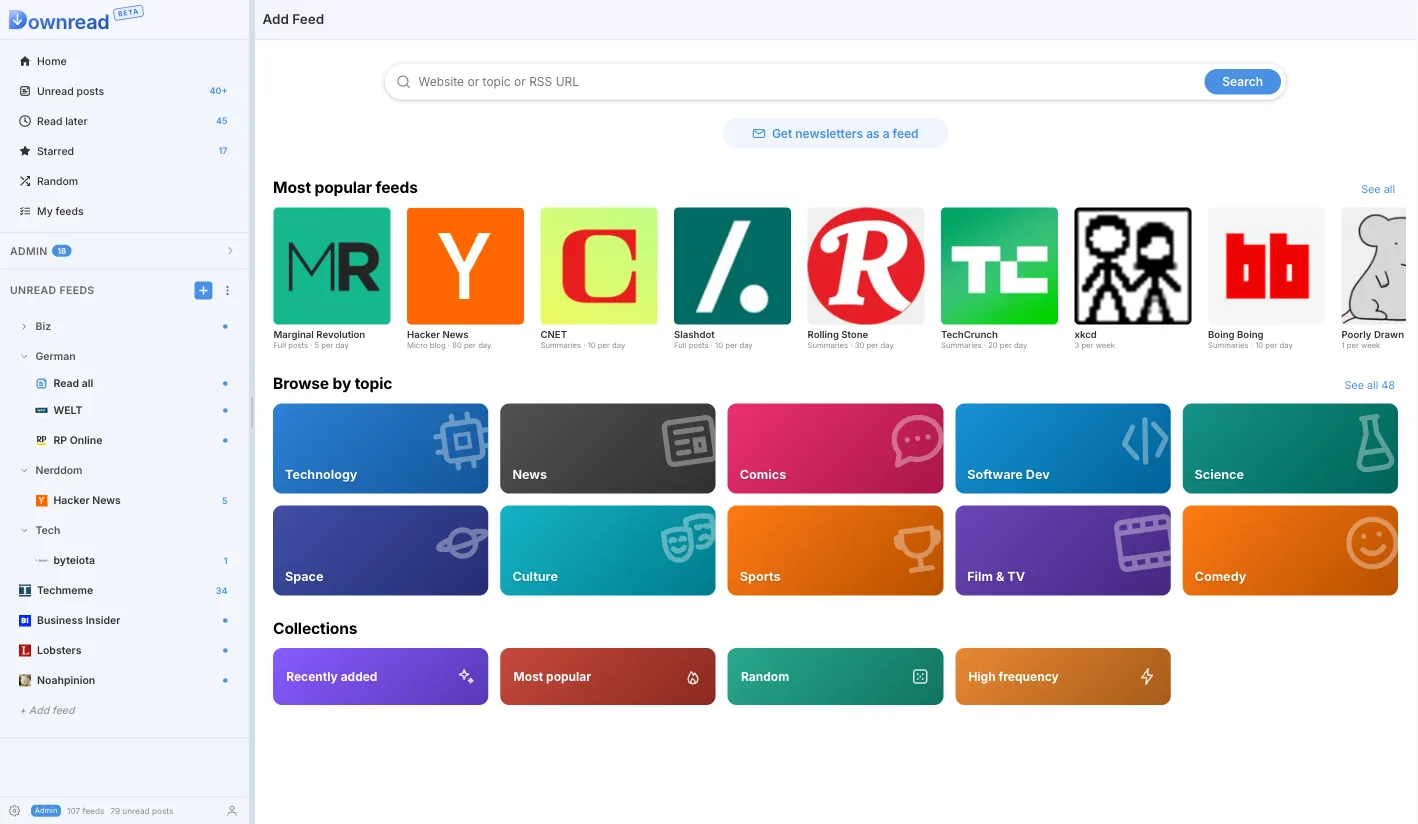Browse the Film & TV topic card

[x=1063, y=550]
